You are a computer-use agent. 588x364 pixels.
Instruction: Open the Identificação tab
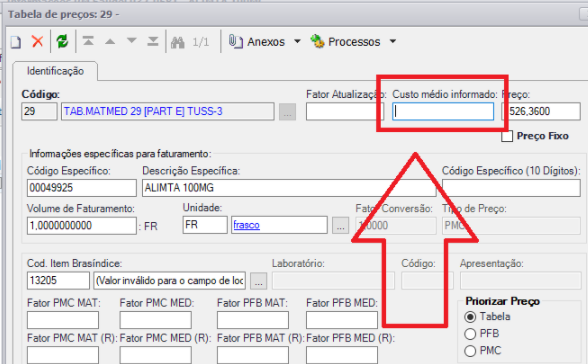coord(55,71)
